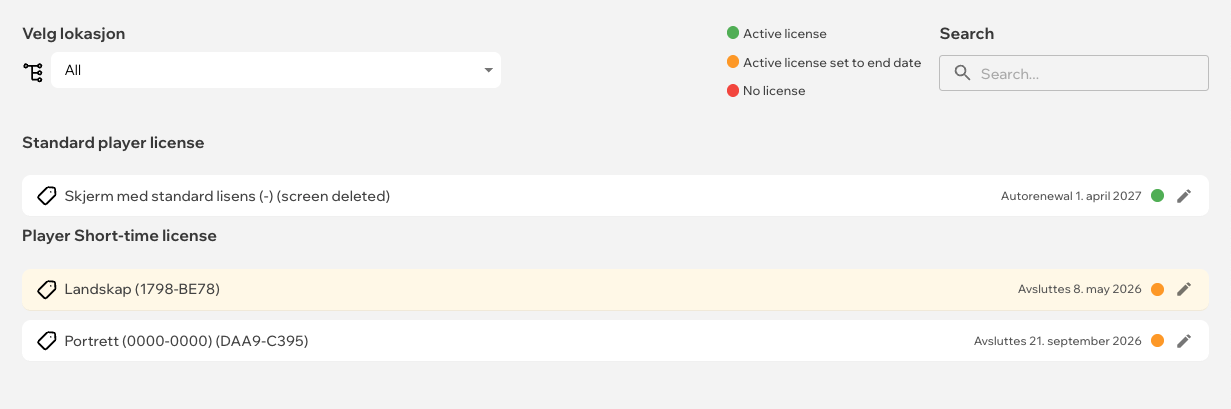Viewport: 1231px width, 409px height.
Task: Click the Search input field
Action: [1074, 73]
